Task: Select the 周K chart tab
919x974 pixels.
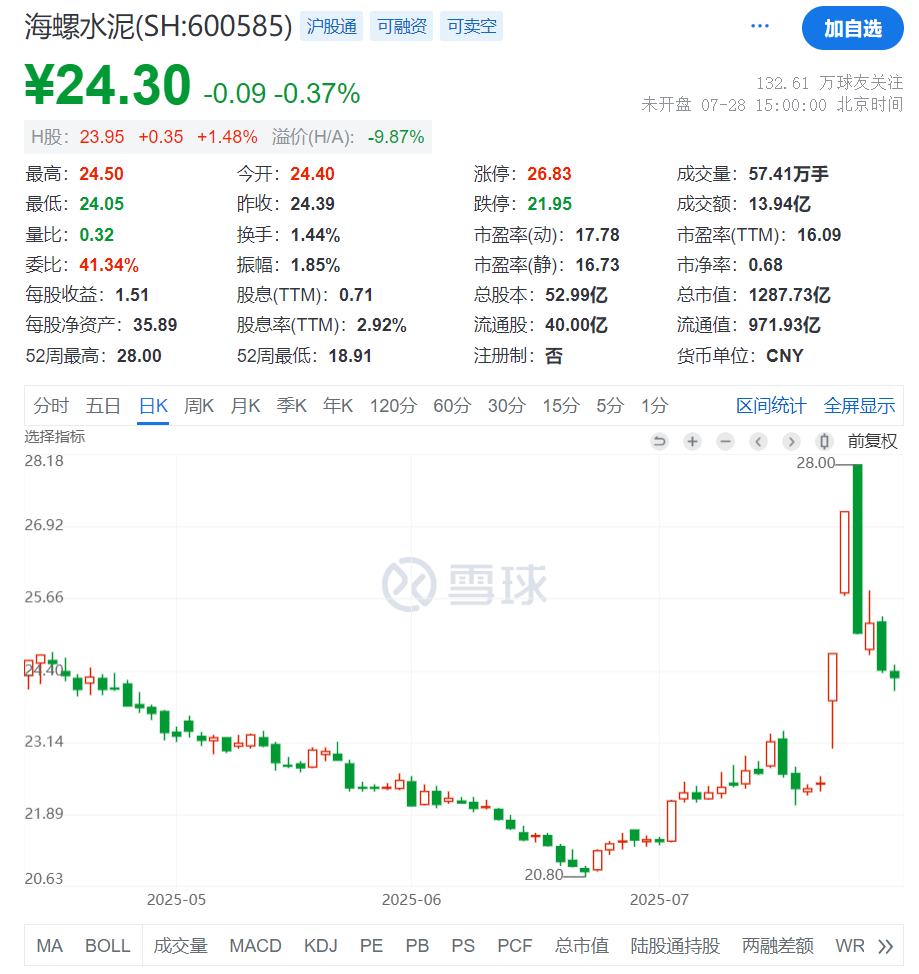Action: click(x=199, y=406)
